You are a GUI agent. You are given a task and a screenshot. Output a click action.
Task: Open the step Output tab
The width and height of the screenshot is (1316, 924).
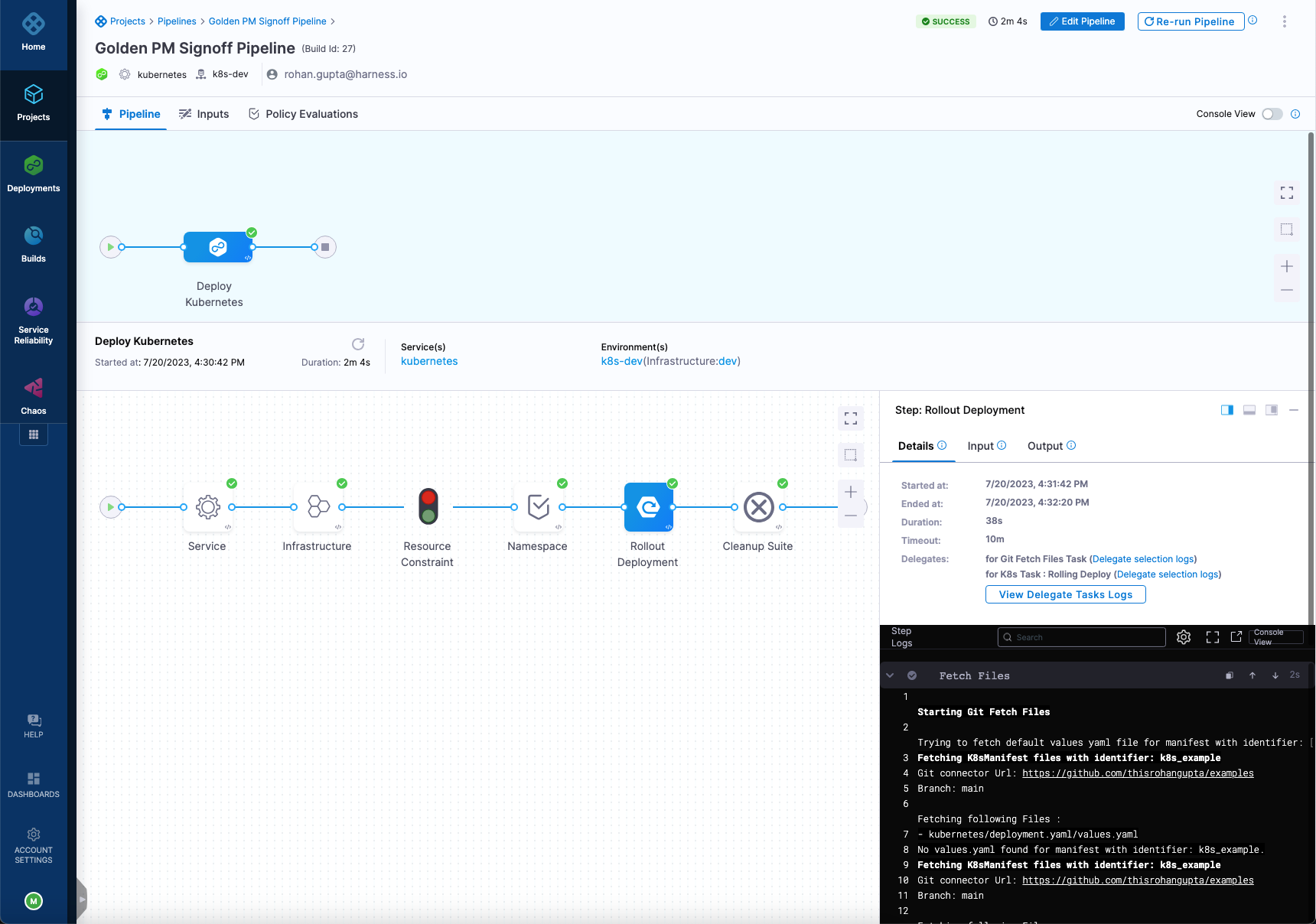(1045, 446)
